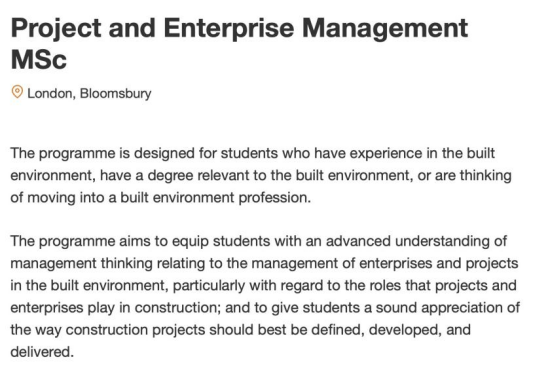Click the first paragraph starting 'The programme is designed'
Image resolution: width=548 pixels, height=376 pixels.
coord(261,175)
